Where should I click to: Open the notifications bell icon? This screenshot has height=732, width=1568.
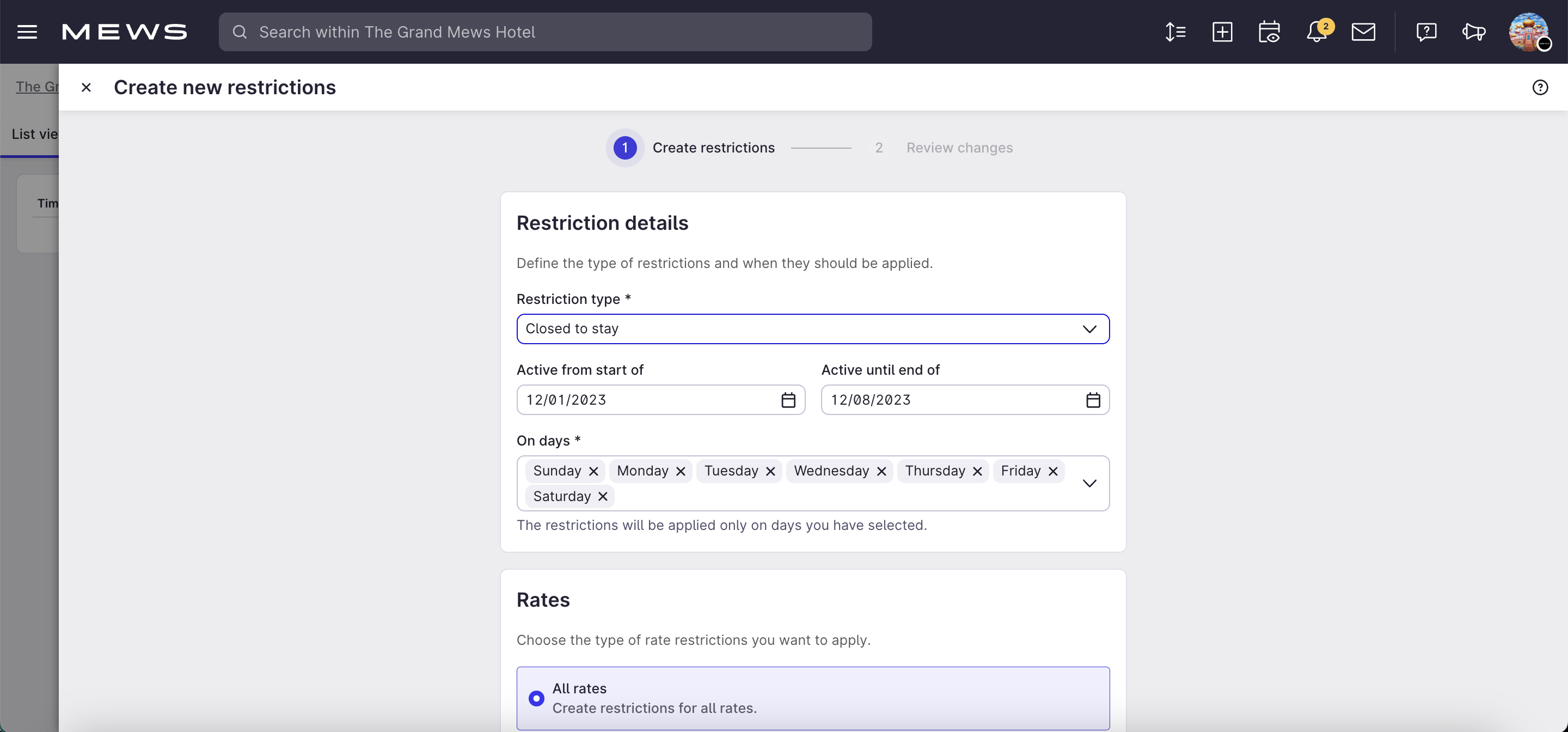[1316, 32]
